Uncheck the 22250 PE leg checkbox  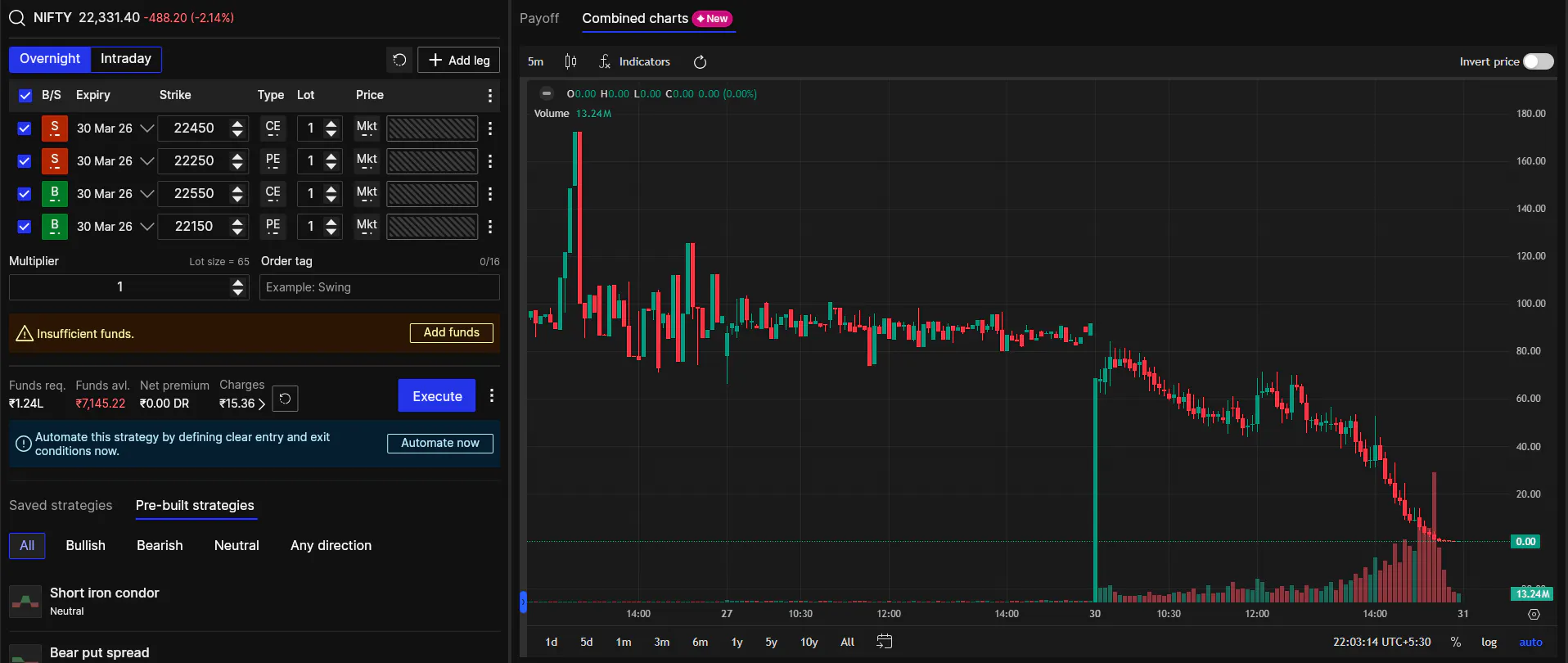click(25, 161)
